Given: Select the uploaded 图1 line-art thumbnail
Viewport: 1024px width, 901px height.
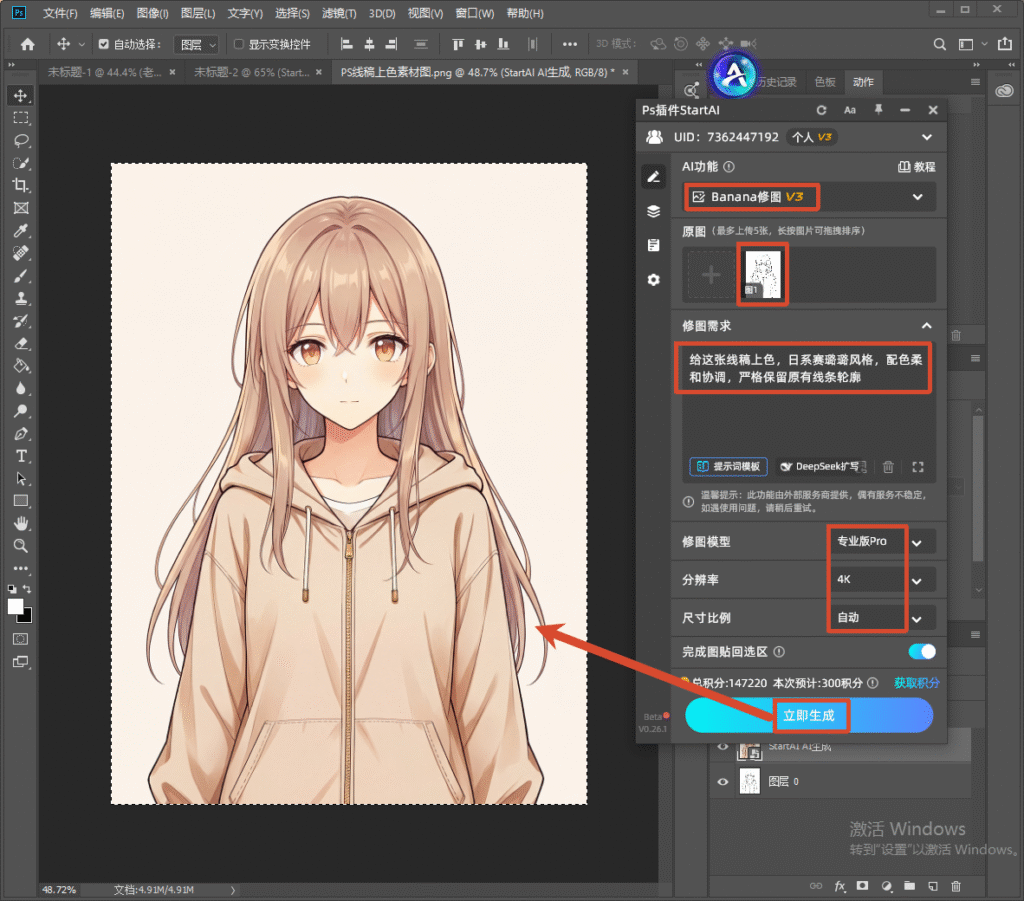Looking at the screenshot, I should [x=763, y=274].
